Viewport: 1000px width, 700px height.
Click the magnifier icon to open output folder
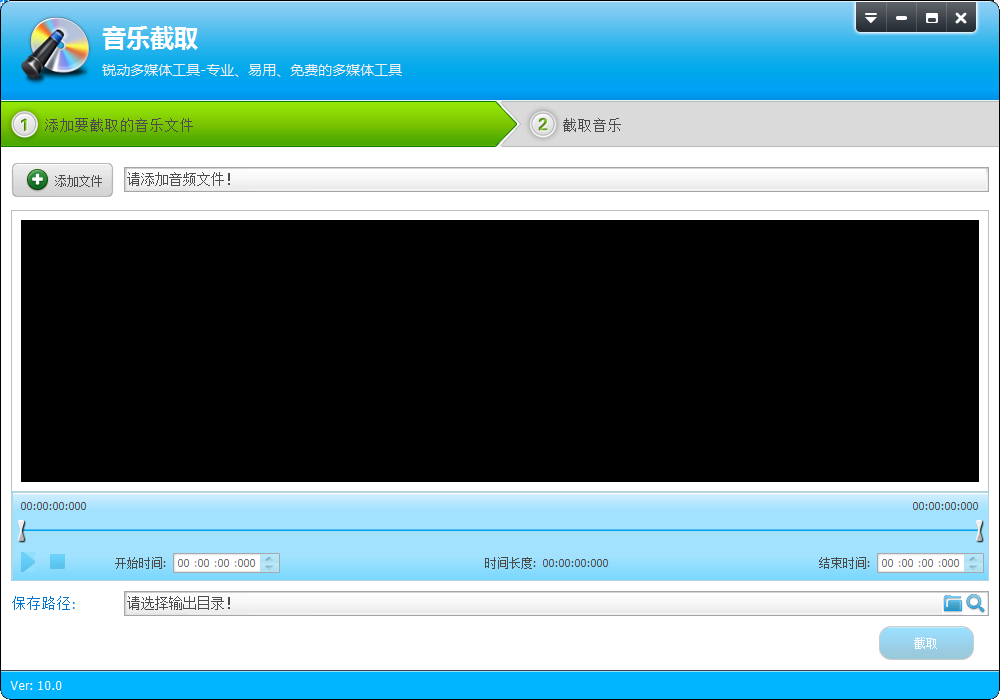click(x=975, y=603)
